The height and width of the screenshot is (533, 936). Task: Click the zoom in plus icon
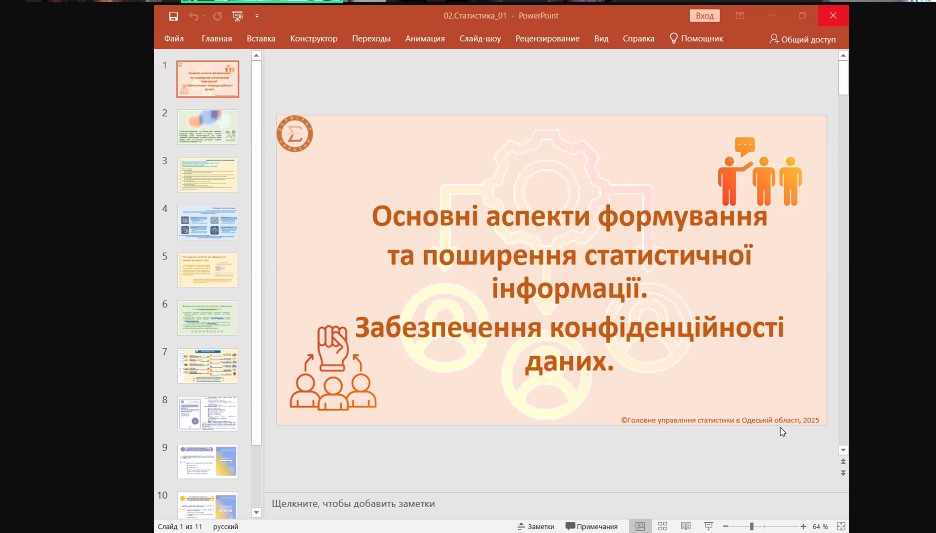pyautogui.click(x=803, y=526)
